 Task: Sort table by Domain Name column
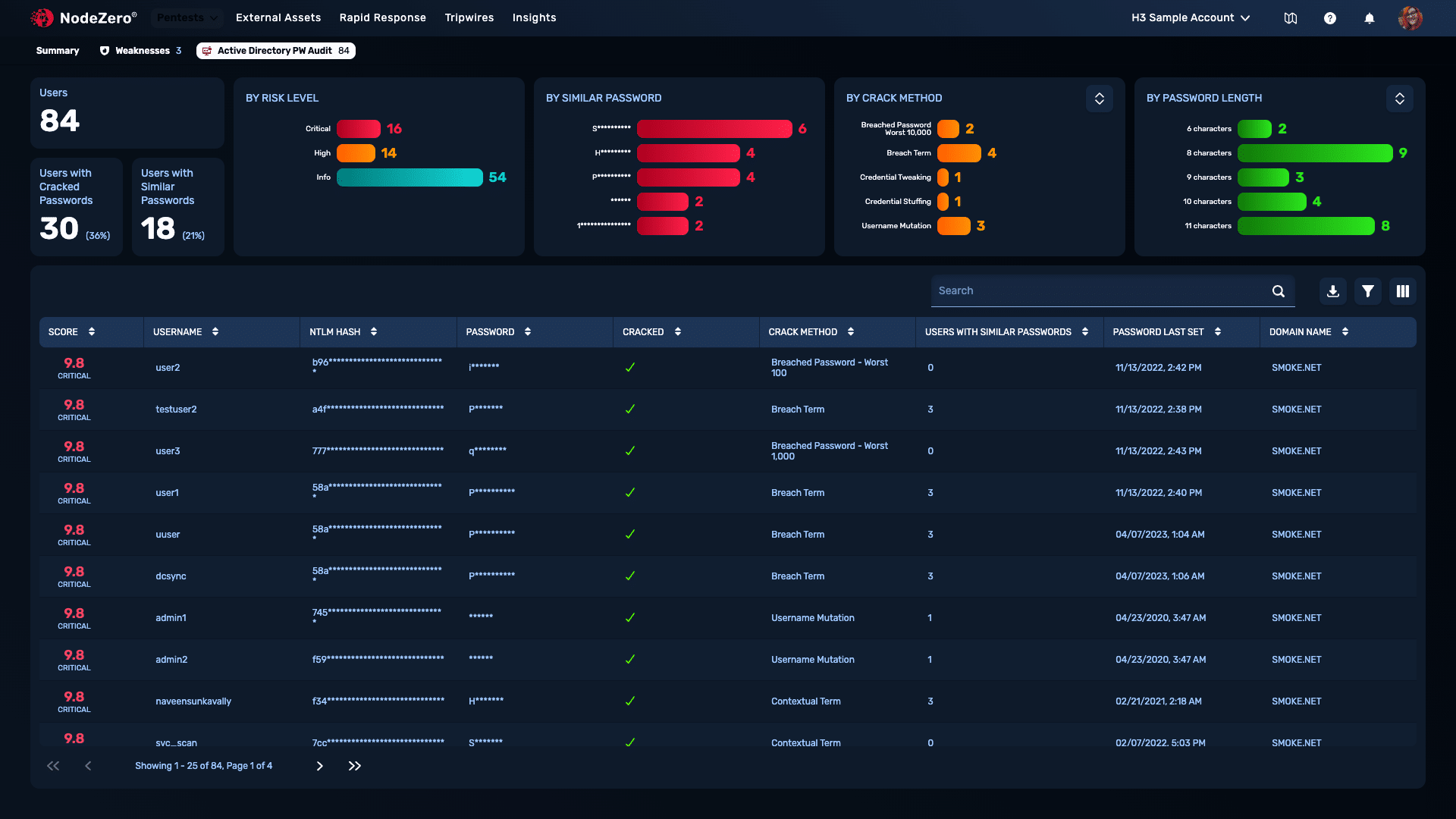(x=1345, y=331)
